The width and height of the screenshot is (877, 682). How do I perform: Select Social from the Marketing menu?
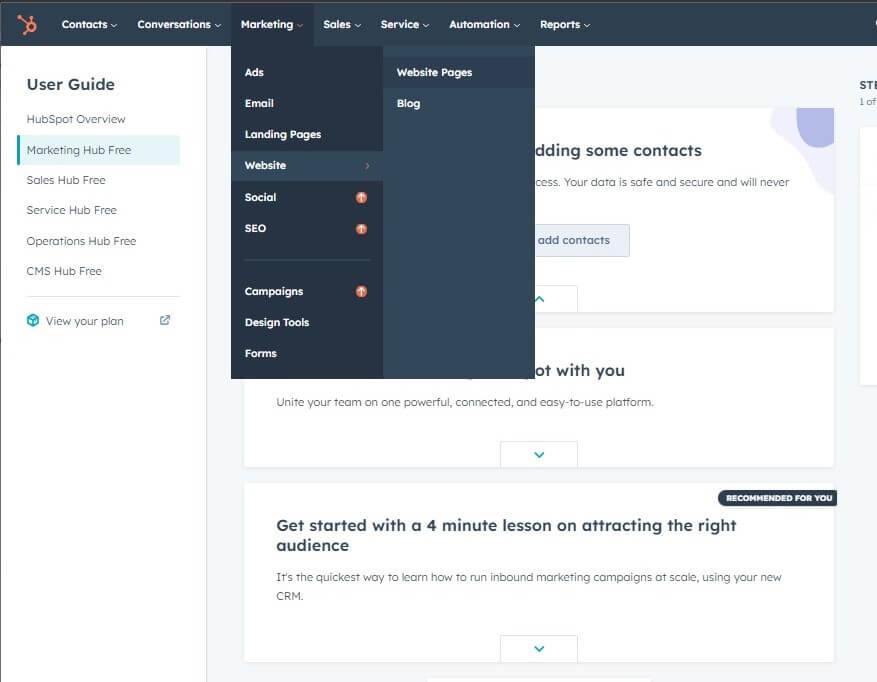click(x=307, y=197)
